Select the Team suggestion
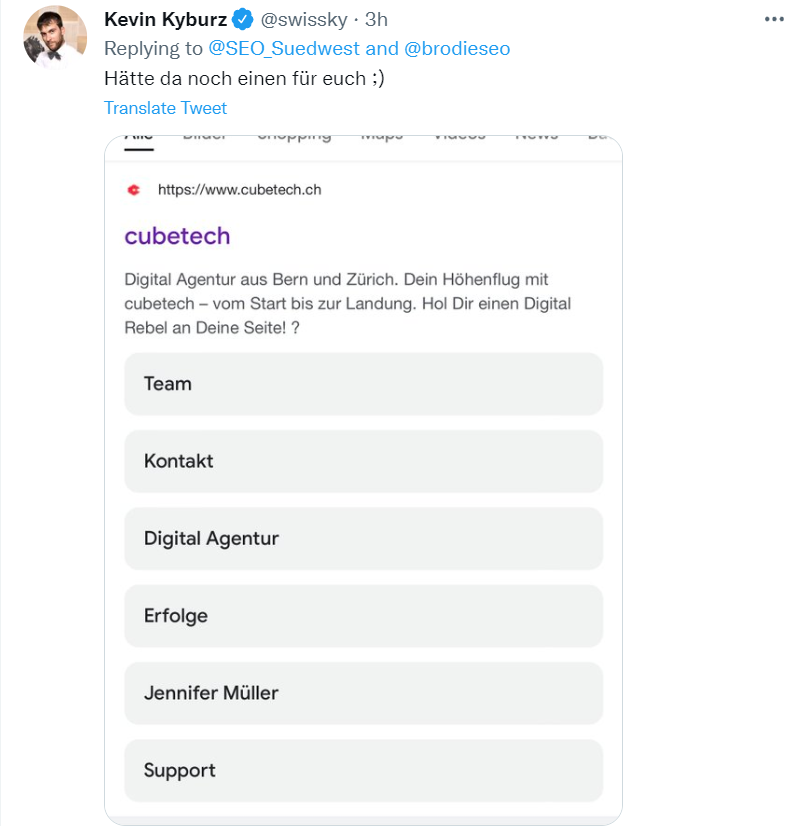804x826 pixels. click(363, 384)
